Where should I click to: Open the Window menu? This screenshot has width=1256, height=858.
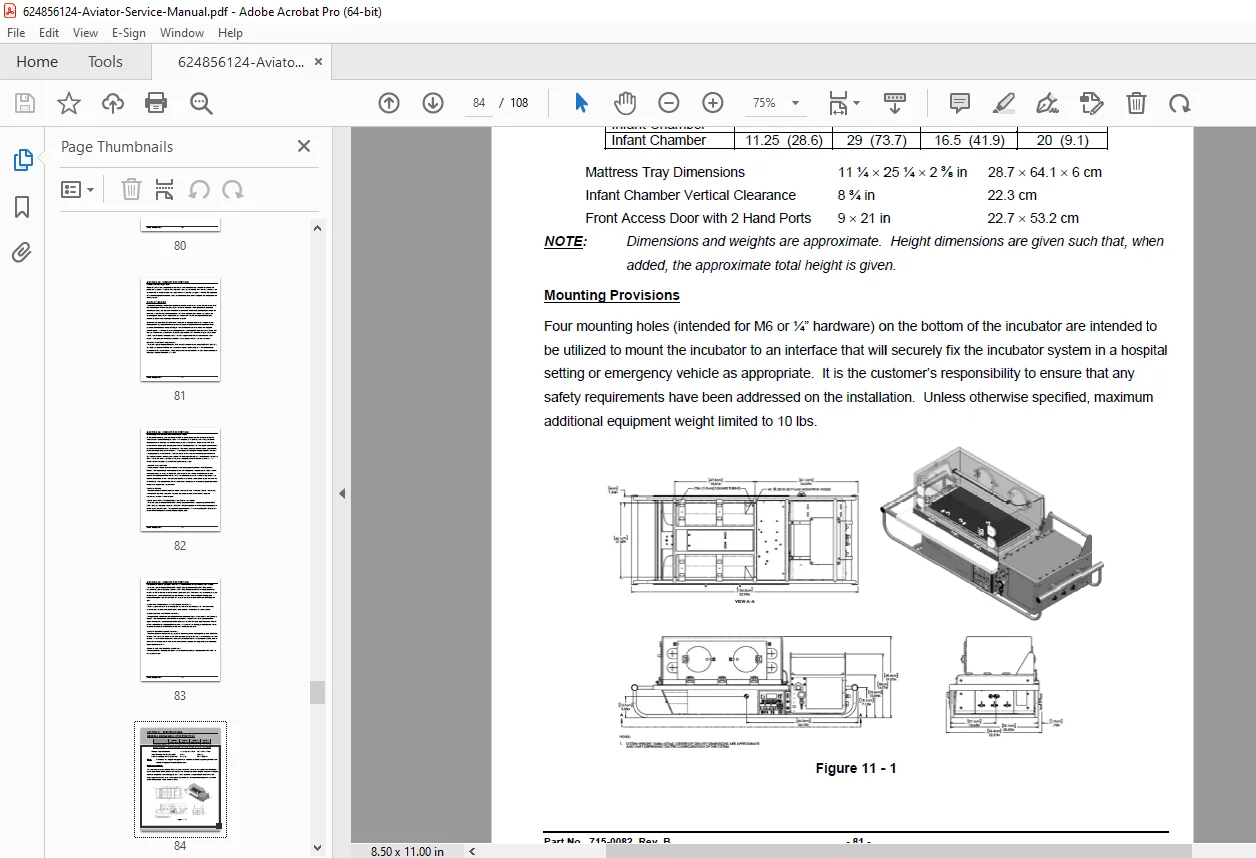(182, 33)
